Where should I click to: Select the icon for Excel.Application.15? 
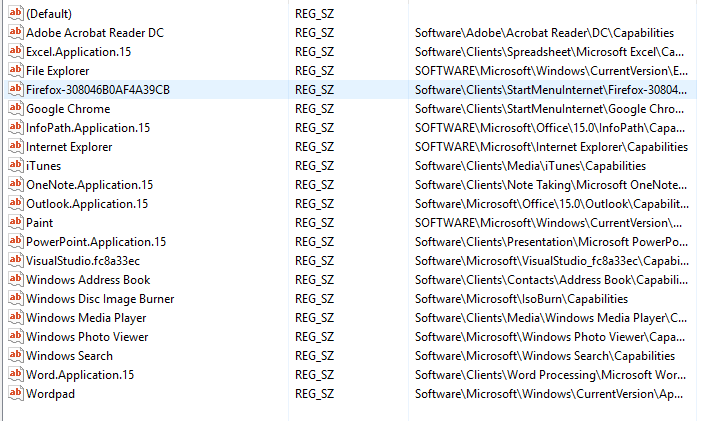(x=15, y=51)
